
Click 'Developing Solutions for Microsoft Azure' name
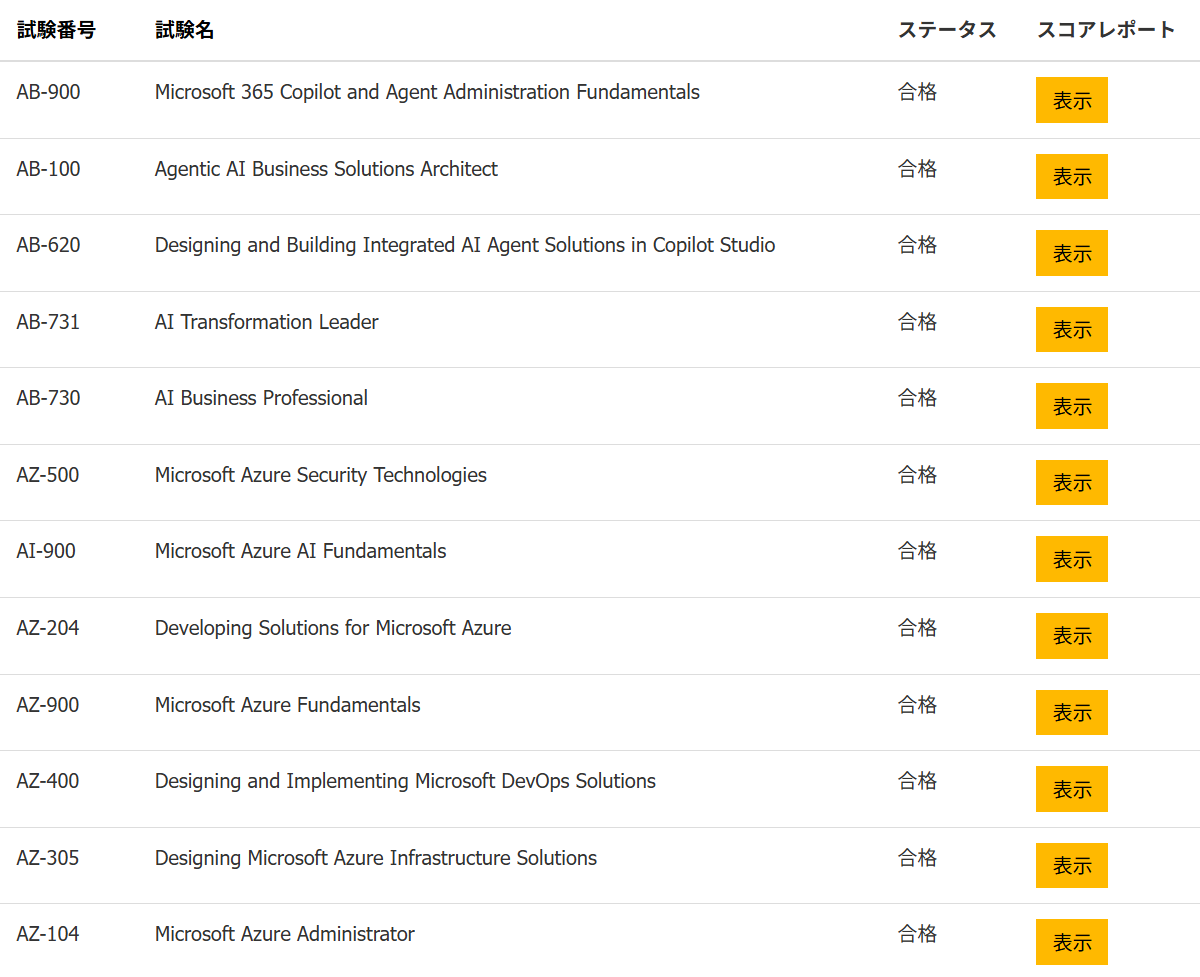click(333, 628)
